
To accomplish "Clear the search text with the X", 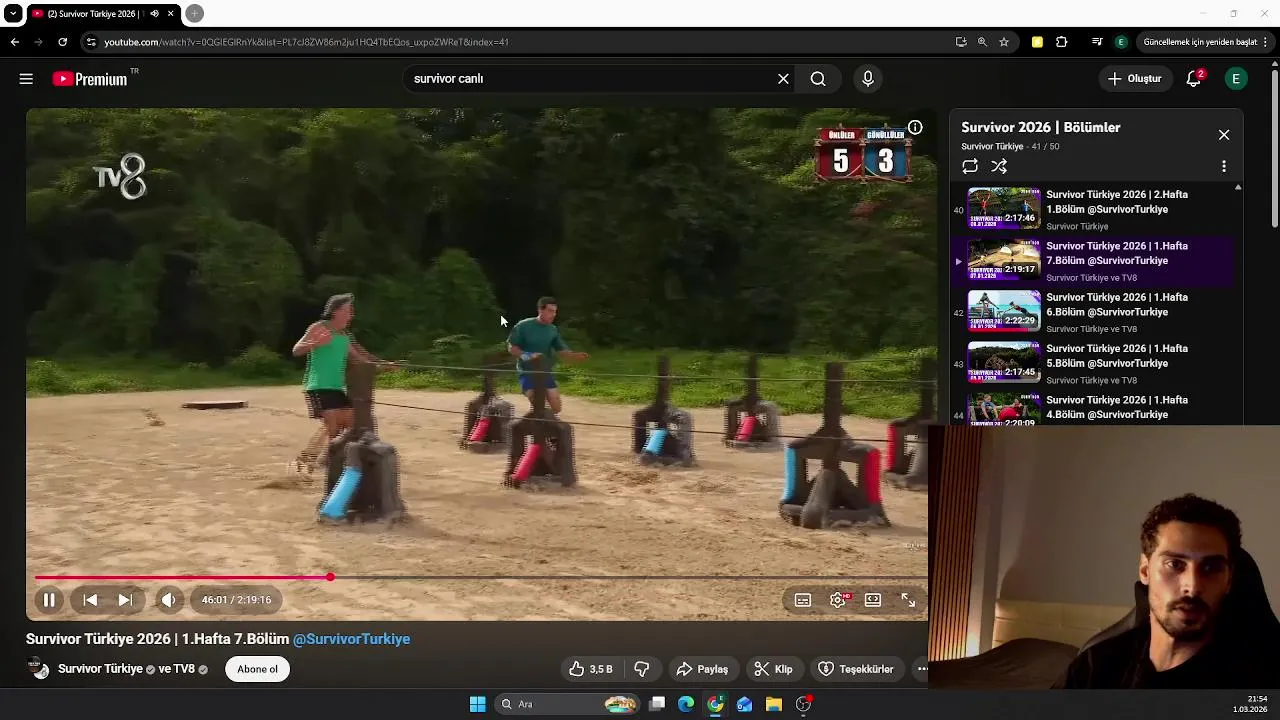I will pyautogui.click(x=783, y=79).
